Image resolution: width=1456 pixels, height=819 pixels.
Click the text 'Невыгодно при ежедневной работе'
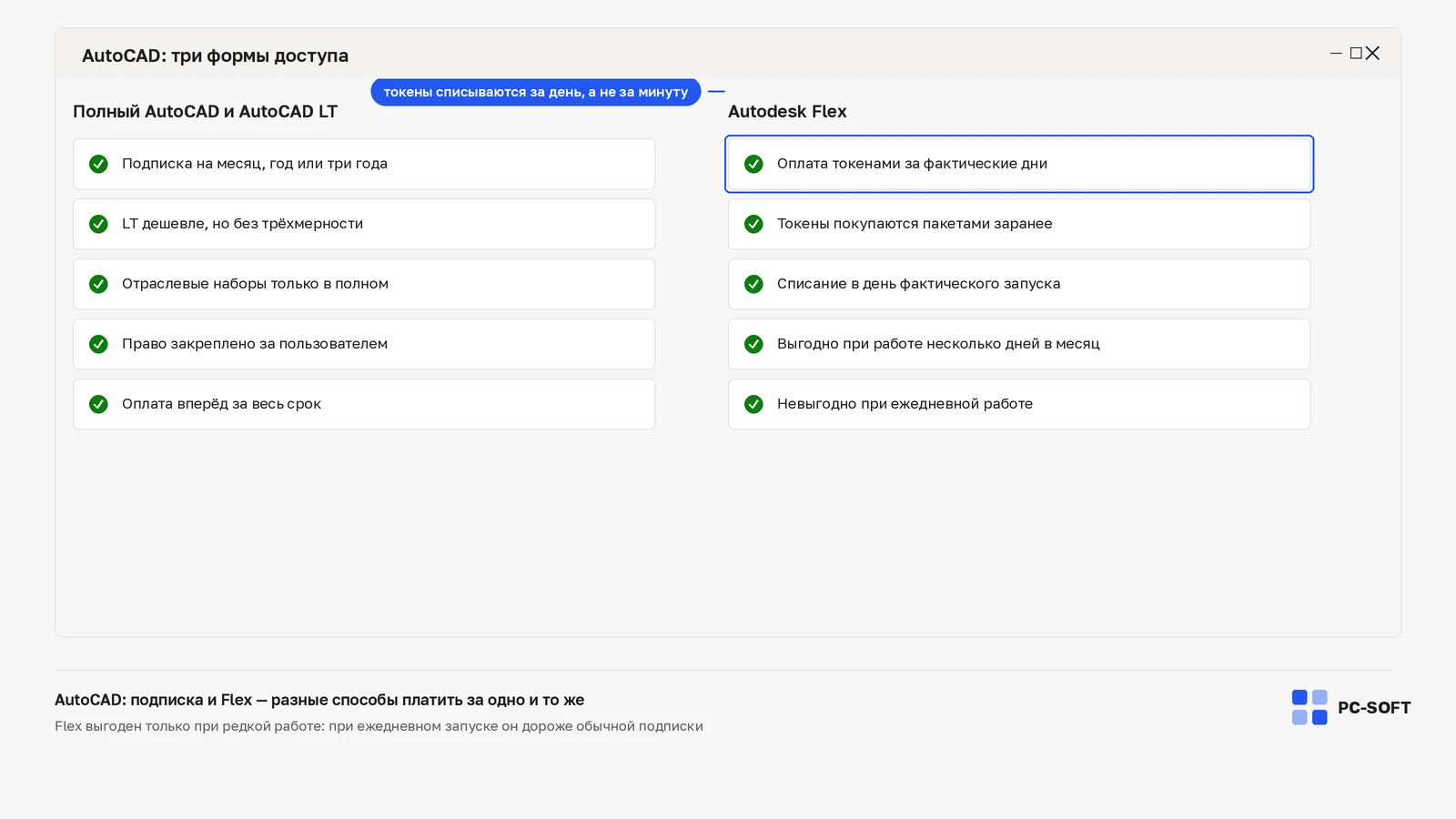click(905, 404)
